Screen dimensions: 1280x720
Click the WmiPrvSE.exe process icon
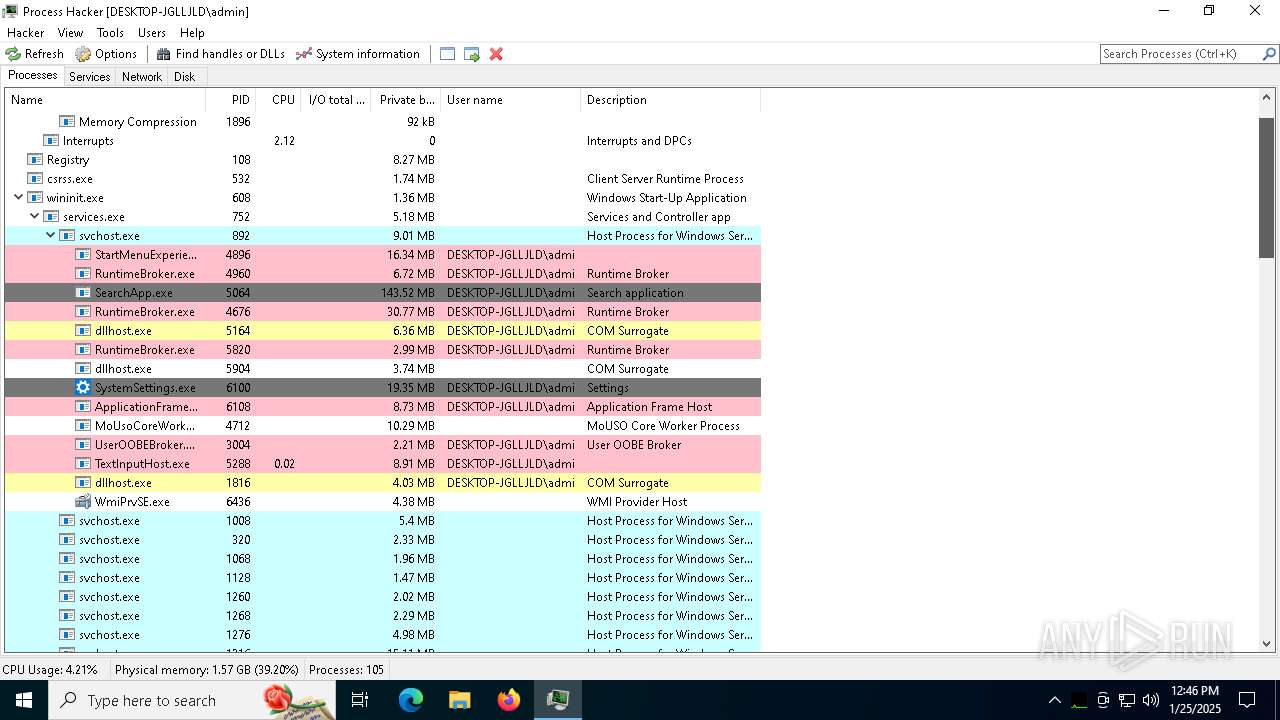(83, 502)
